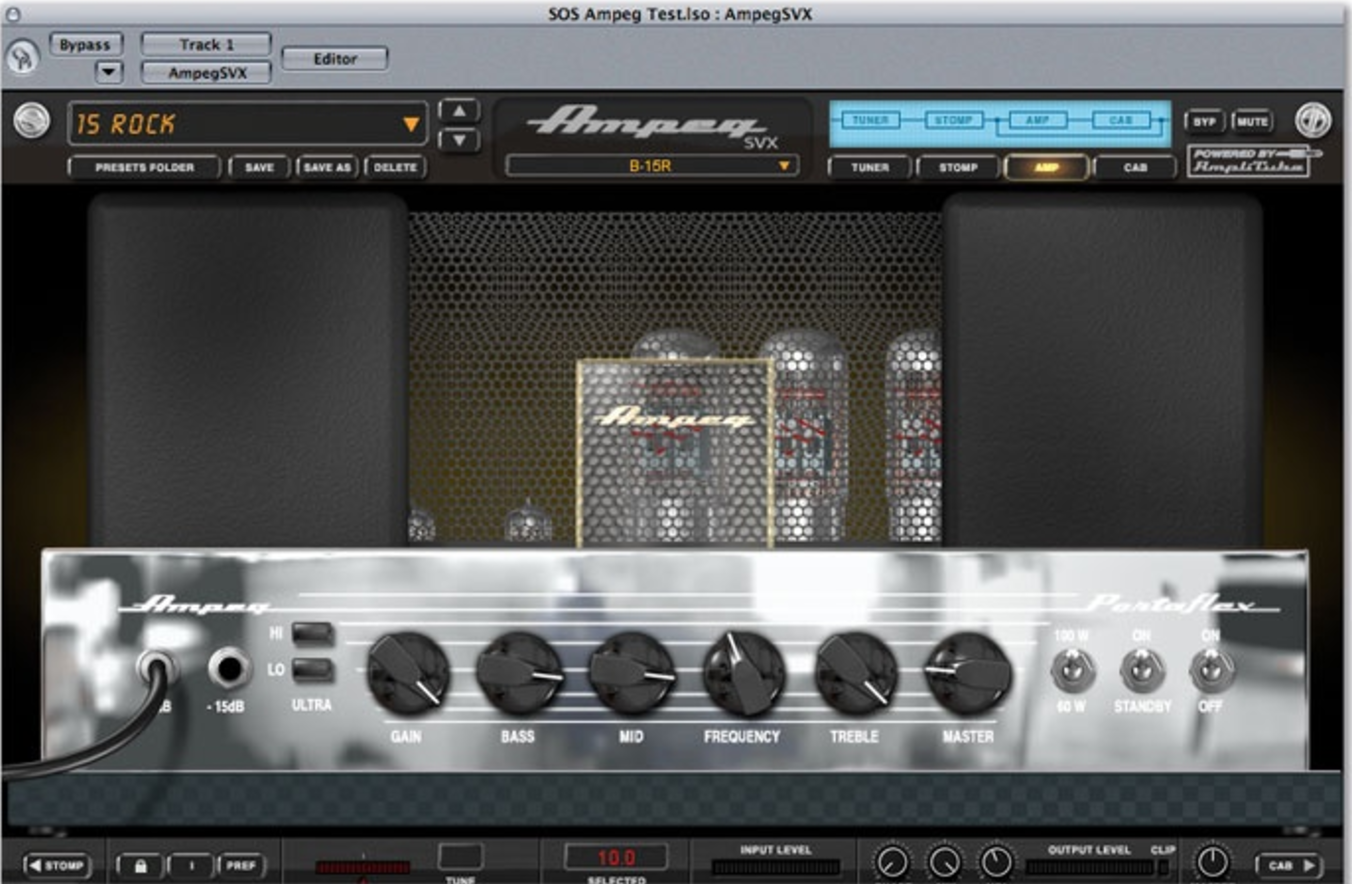Toggle the Bypass button in plugin header
Screen dimensions: 1352x884
pos(86,45)
